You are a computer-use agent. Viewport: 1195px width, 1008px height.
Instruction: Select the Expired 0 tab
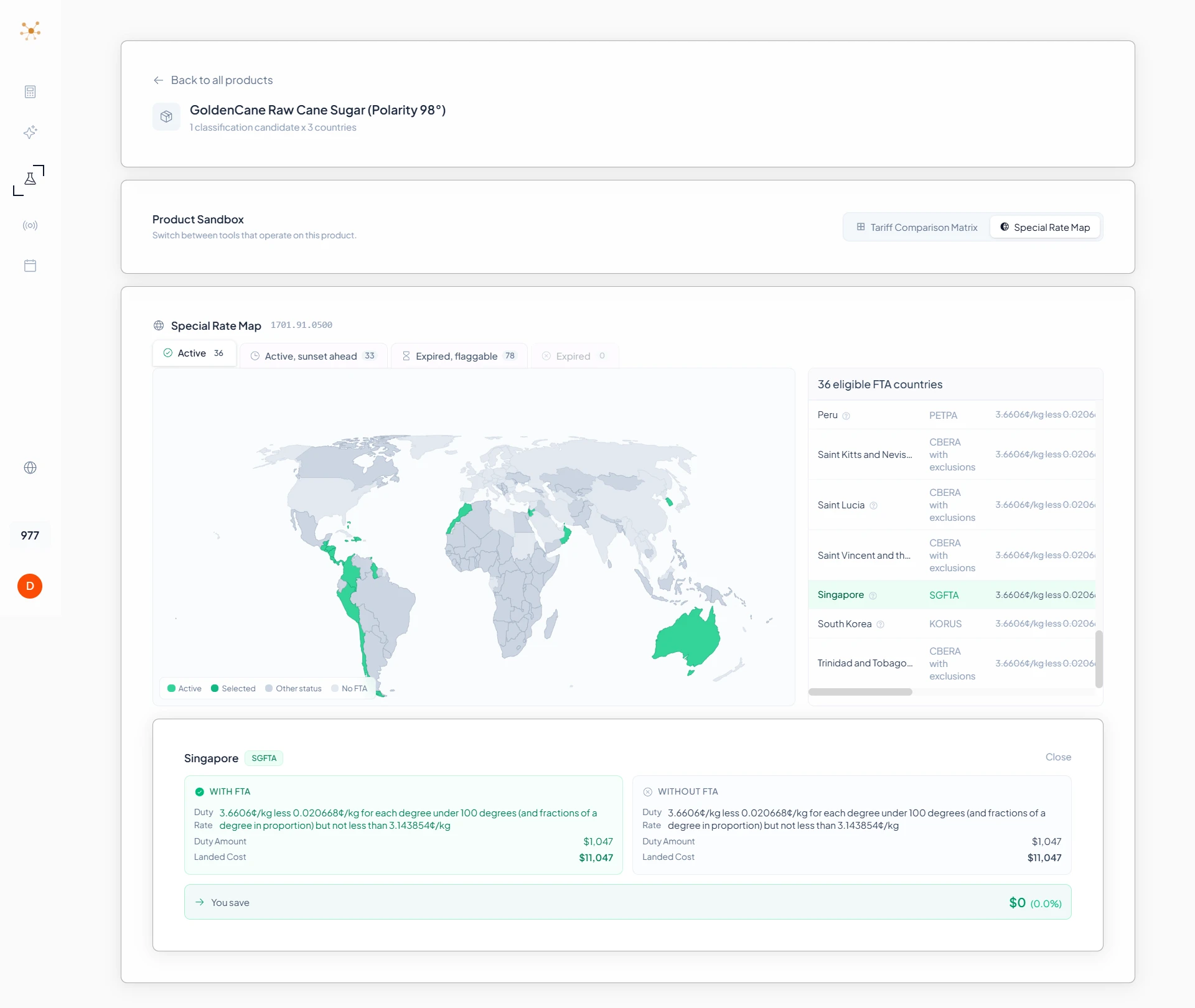(574, 356)
